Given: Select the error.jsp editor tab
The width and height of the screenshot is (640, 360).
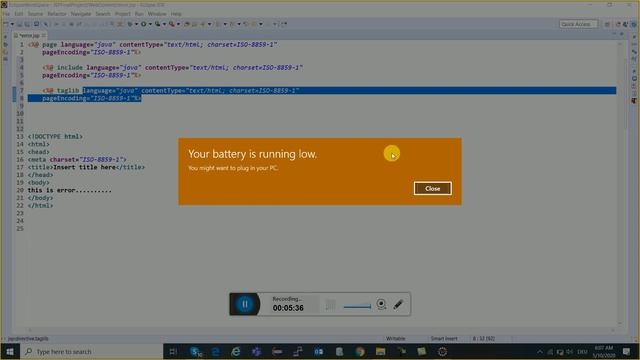Looking at the screenshot, I should (30, 36).
